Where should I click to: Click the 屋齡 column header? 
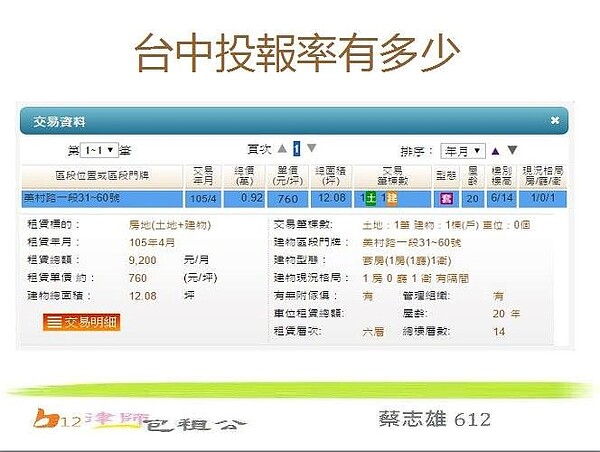tap(473, 176)
